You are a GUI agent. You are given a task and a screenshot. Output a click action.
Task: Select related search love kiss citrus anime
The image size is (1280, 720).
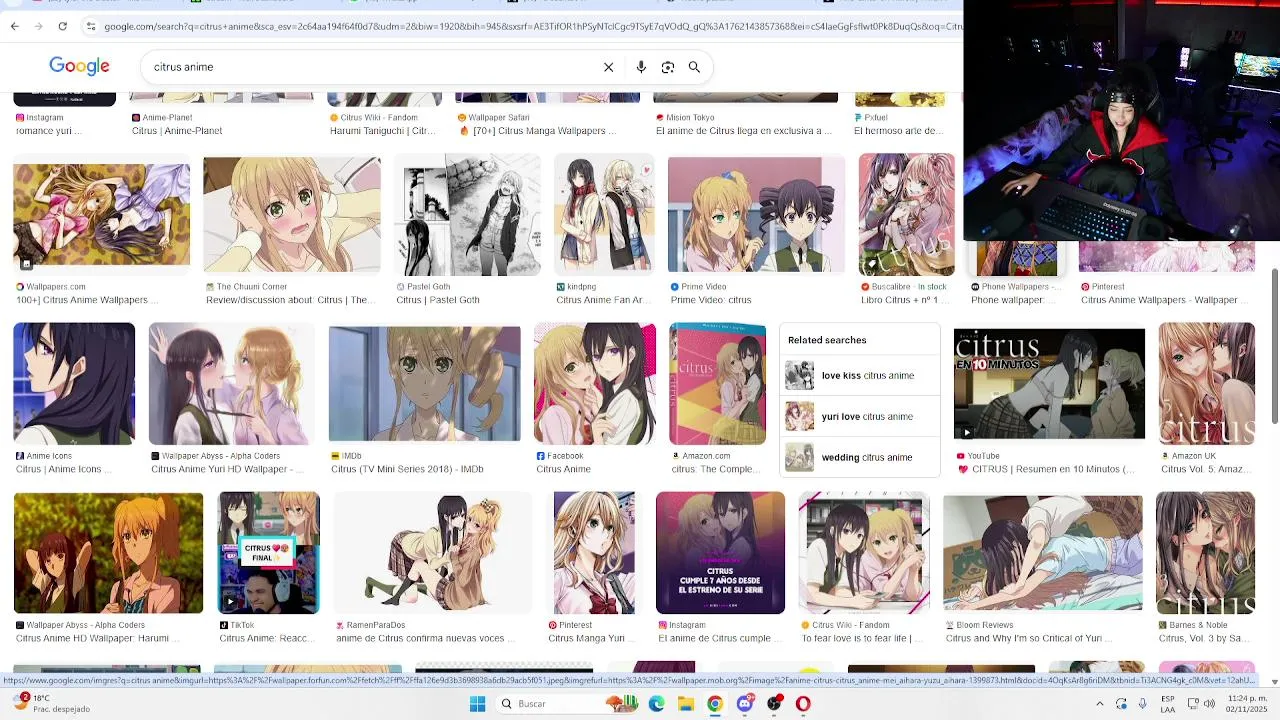pos(859,376)
